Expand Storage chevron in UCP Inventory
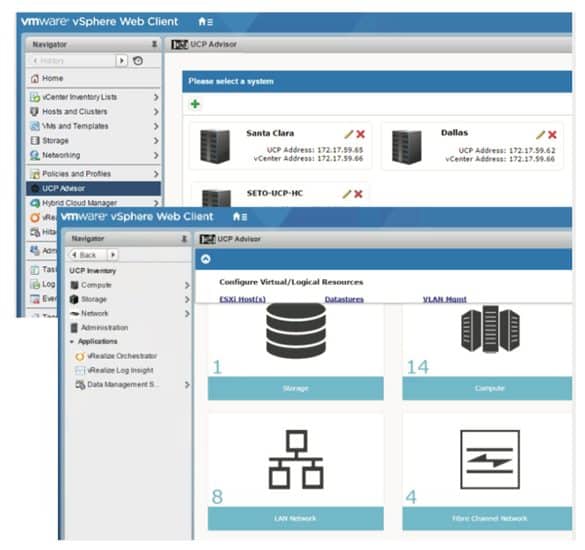585x550 pixels. pyautogui.click(x=187, y=300)
